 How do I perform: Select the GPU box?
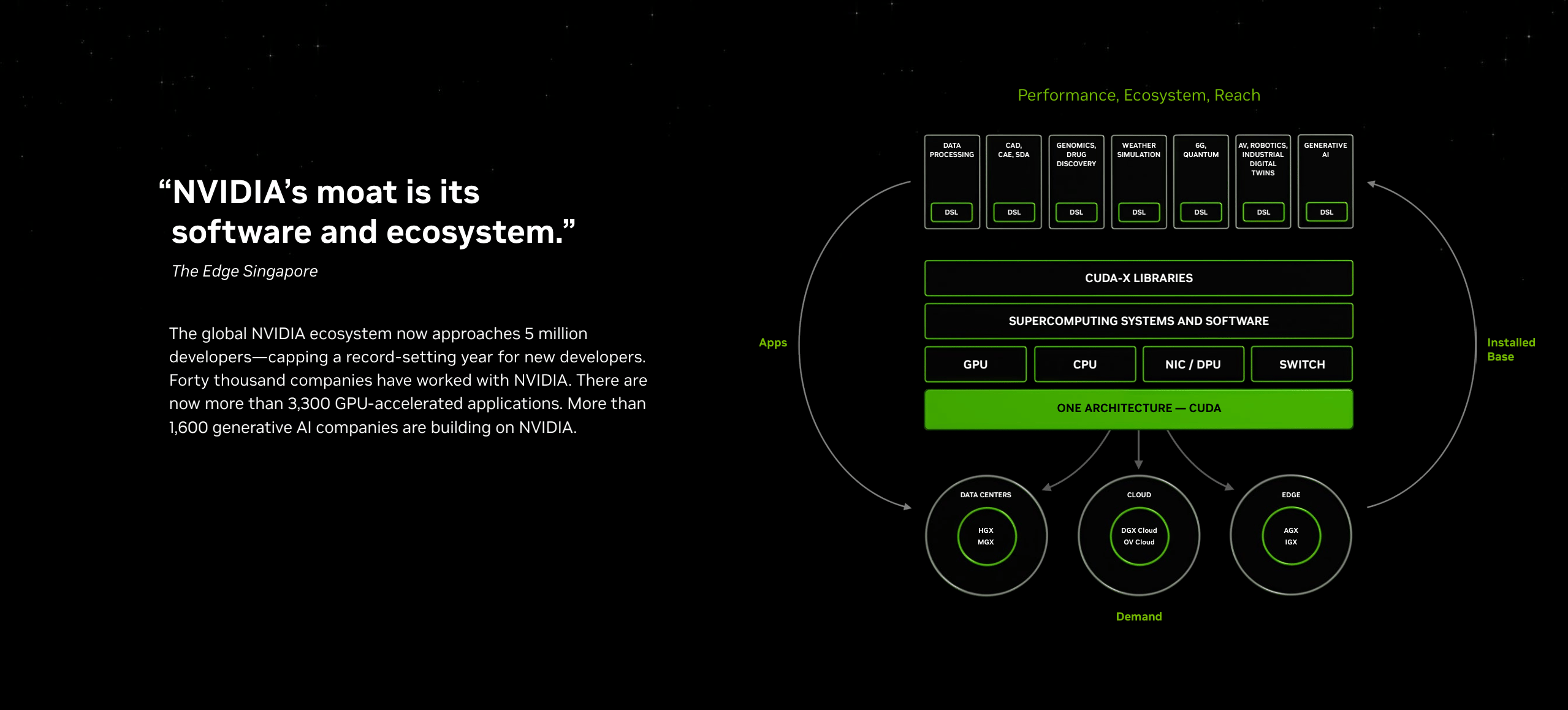(975, 364)
